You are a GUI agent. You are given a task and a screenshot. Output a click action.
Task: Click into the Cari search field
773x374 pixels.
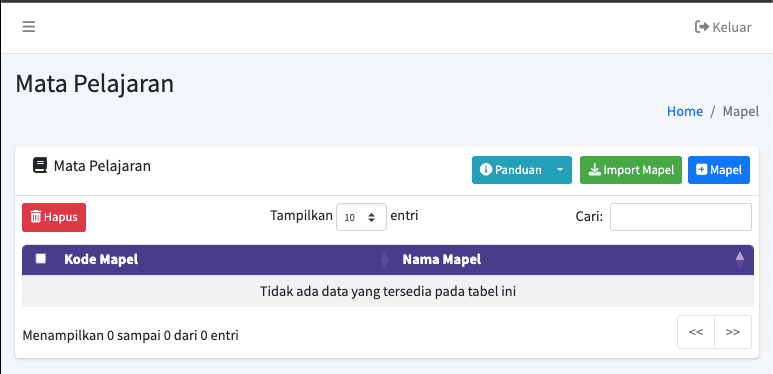tap(681, 217)
